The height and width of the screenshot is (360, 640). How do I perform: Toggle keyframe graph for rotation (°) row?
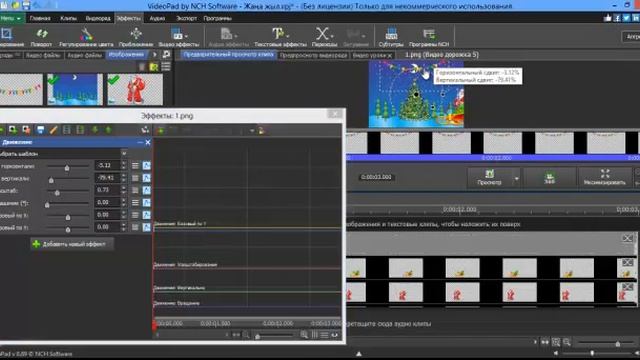(x=147, y=202)
